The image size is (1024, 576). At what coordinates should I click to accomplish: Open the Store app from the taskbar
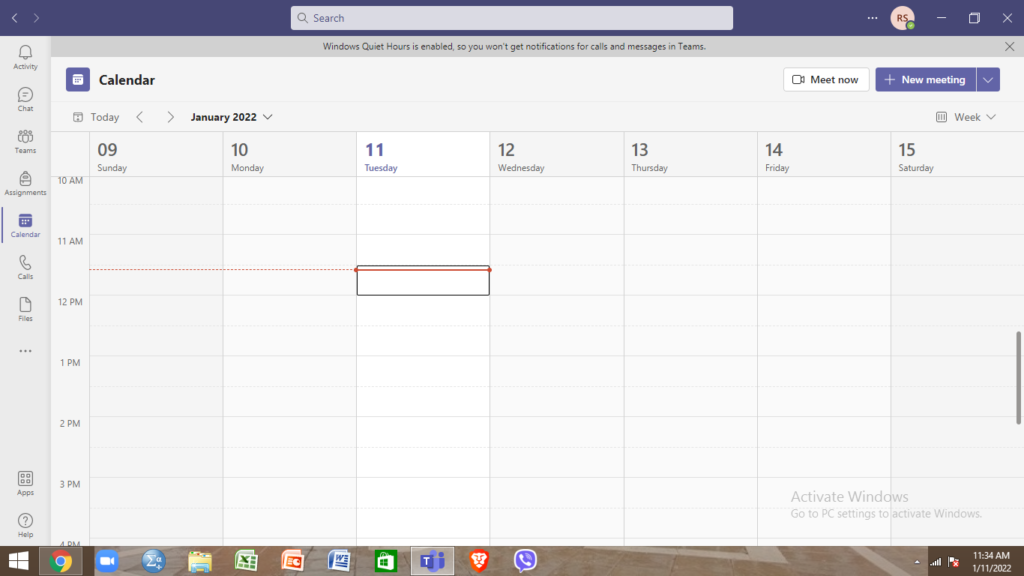[385, 561]
